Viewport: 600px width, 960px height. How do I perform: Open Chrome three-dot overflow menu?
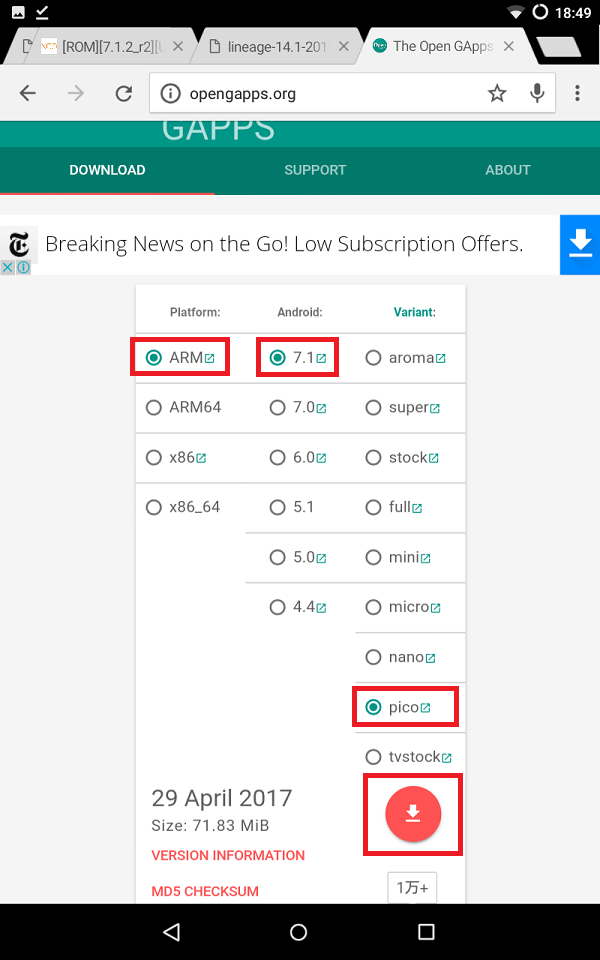(577, 93)
